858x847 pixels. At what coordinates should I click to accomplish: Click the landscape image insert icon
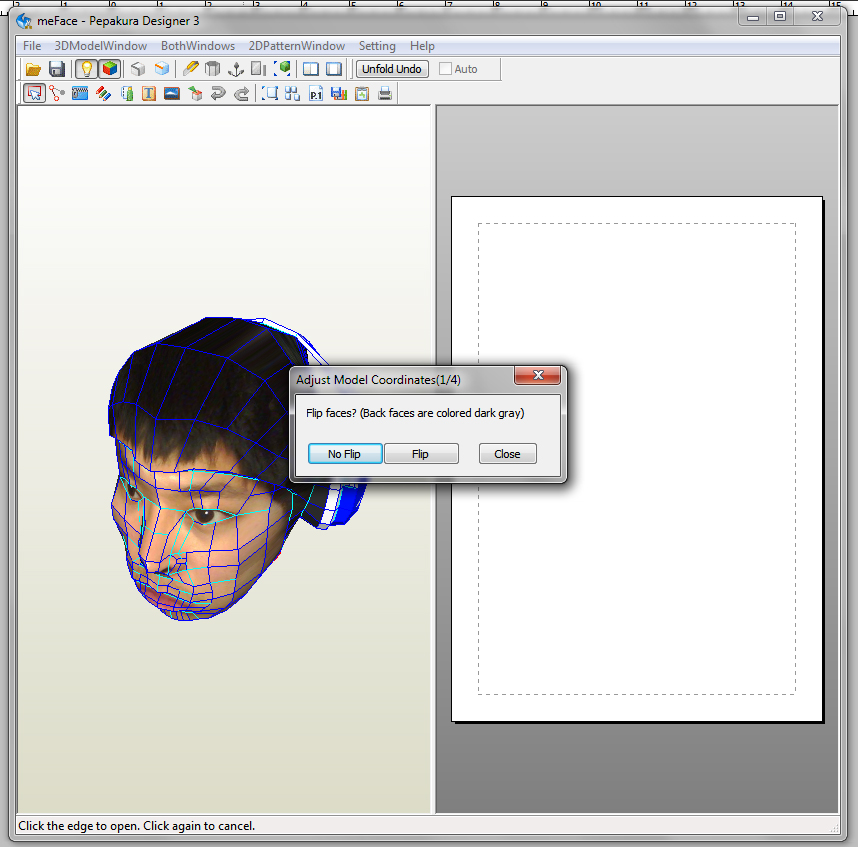pos(172,94)
